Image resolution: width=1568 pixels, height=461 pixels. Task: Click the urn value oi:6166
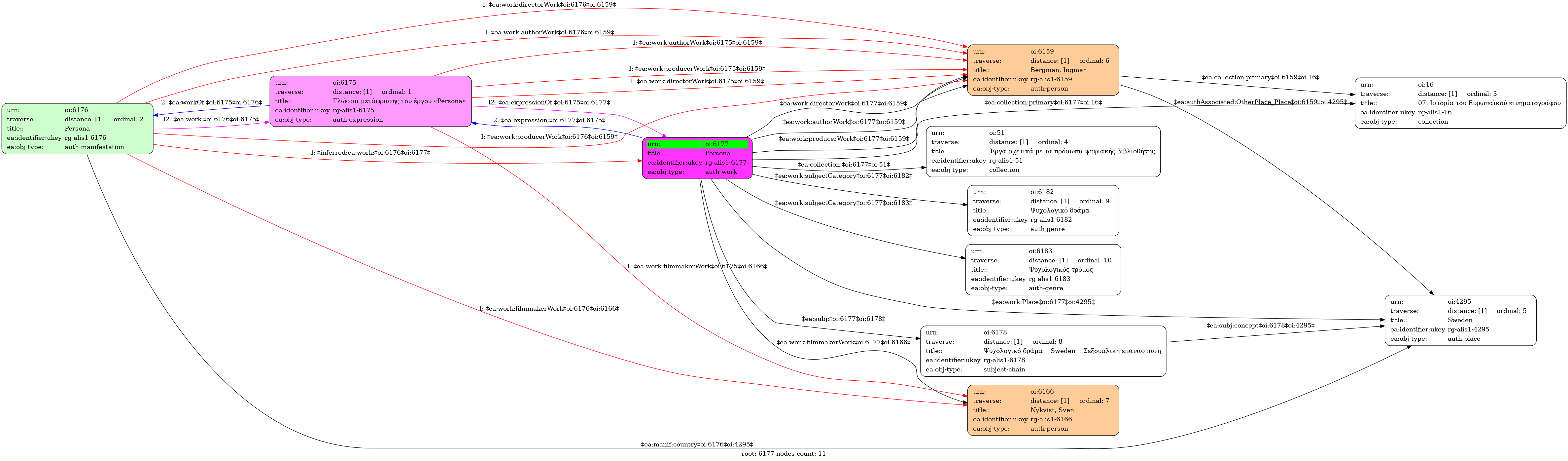1041,392
